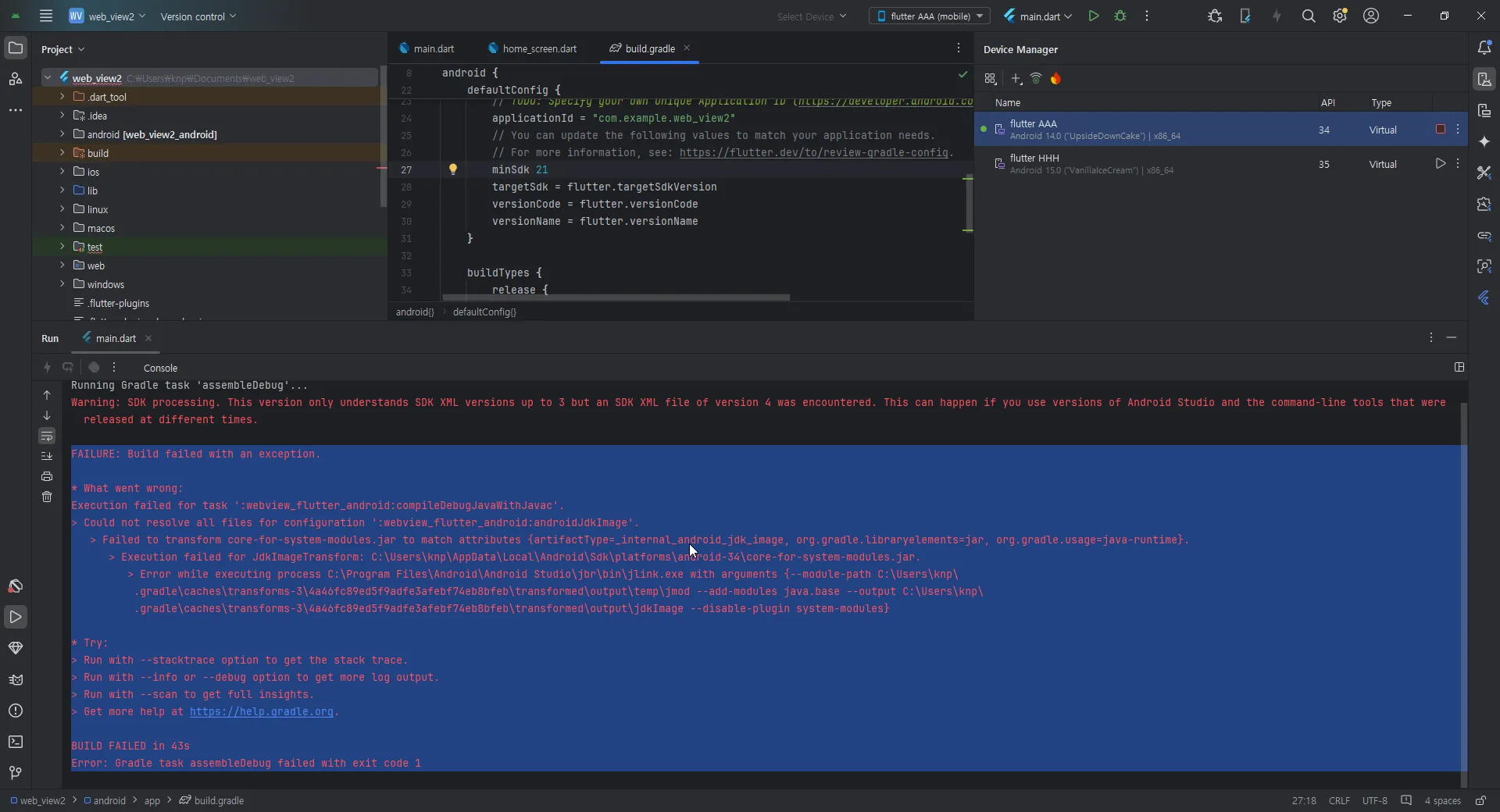The width and height of the screenshot is (1500, 812).
Task: Run main.dart with the green play button
Action: point(1093,16)
